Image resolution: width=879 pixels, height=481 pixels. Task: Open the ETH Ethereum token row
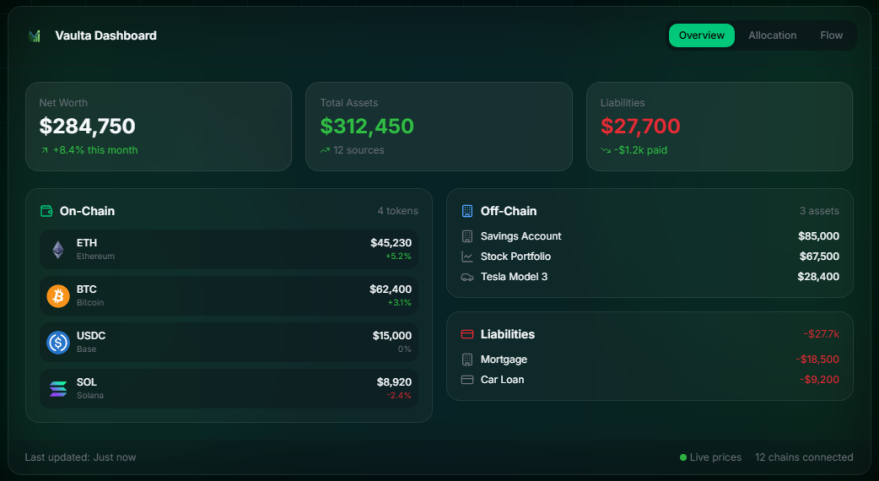229,249
